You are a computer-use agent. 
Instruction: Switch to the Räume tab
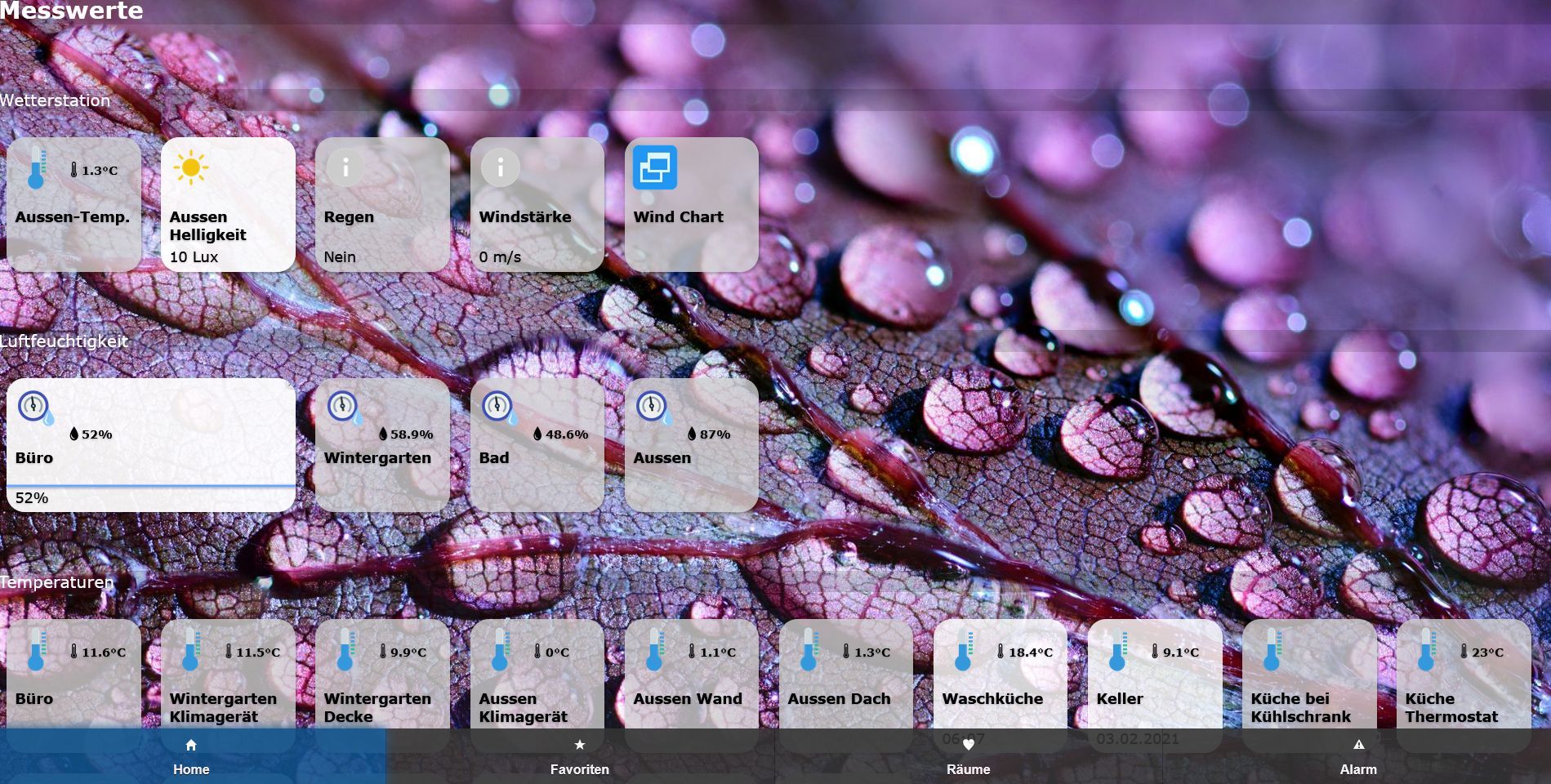click(968, 756)
